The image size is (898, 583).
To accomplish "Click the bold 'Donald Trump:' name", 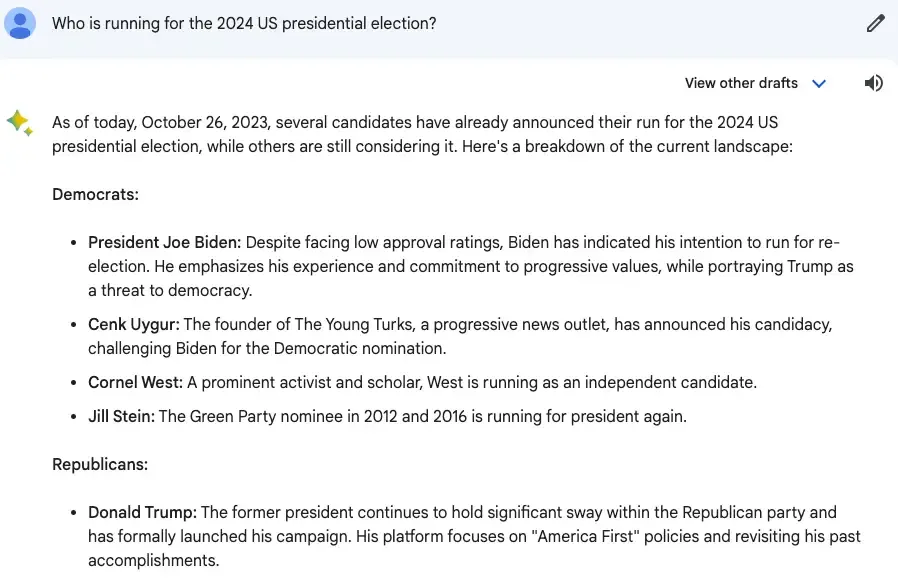I will click(x=142, y=512).
